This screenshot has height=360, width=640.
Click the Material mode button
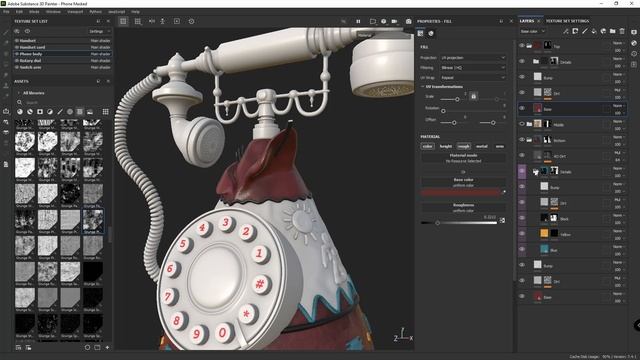[x=463, y=158]
